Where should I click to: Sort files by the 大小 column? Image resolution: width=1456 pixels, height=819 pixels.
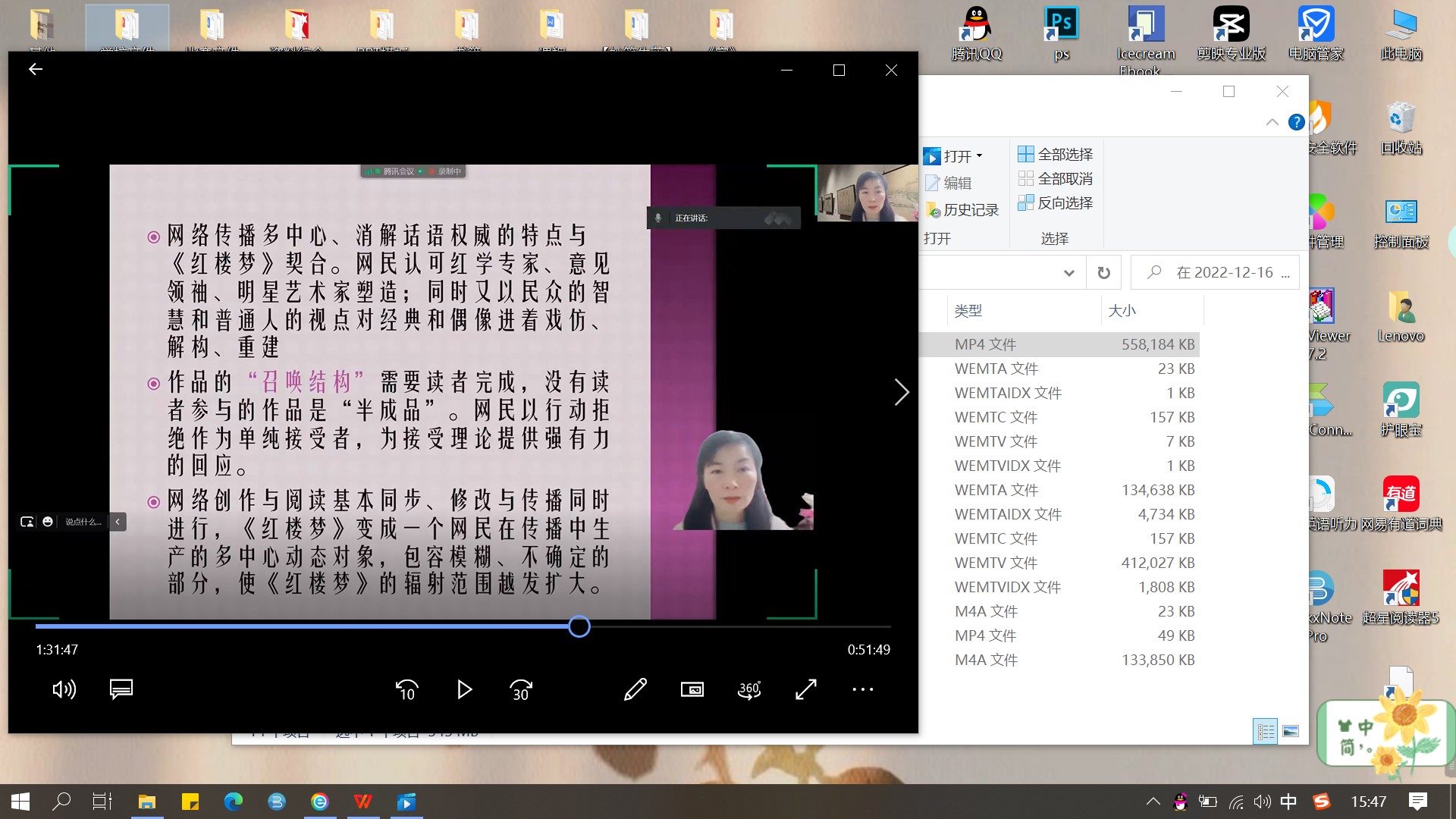coord(1122,311)
